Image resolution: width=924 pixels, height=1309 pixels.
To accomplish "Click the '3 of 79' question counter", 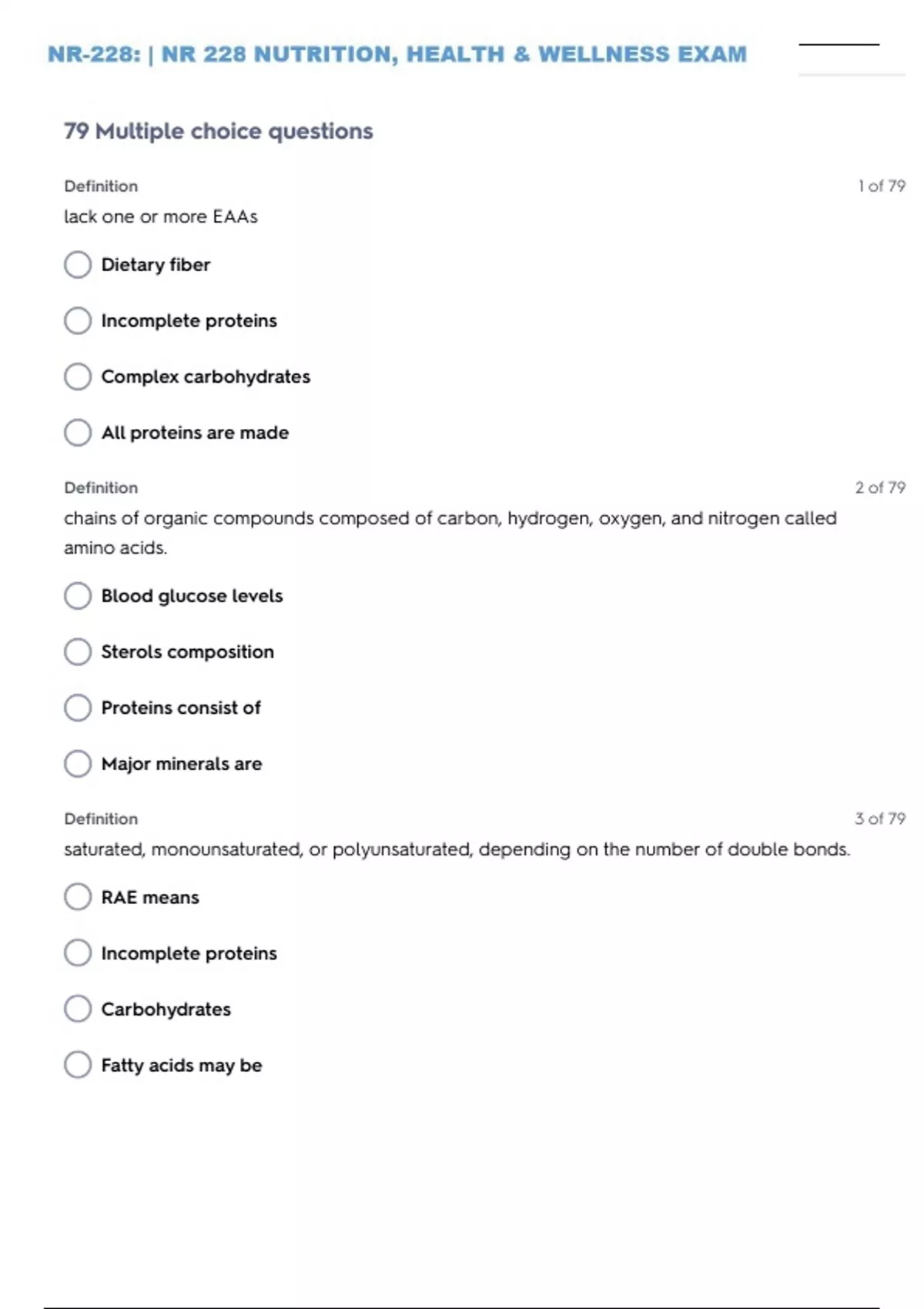I will [879, 819].
